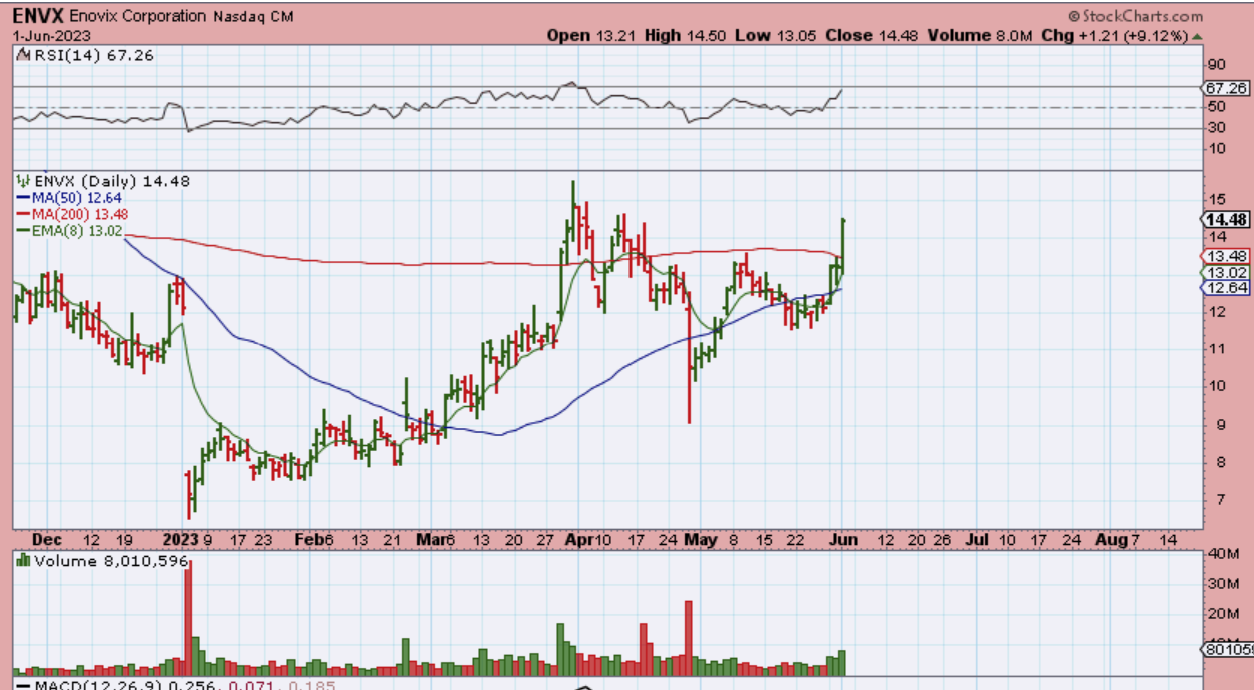Click the volume icon beside Volume 8,010,596
The width and height of the screenshot is (1254, 690).
(x=23, y=561)
